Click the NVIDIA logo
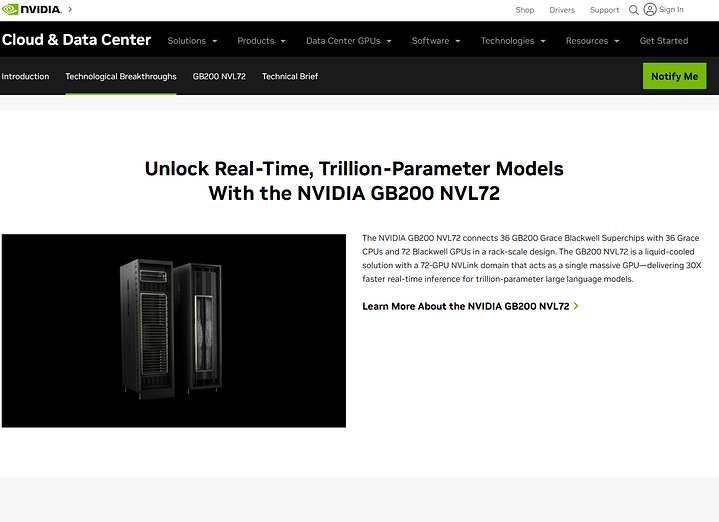Image resolution: width=719 pixels, height=522 pixels. tap(32, 10)
